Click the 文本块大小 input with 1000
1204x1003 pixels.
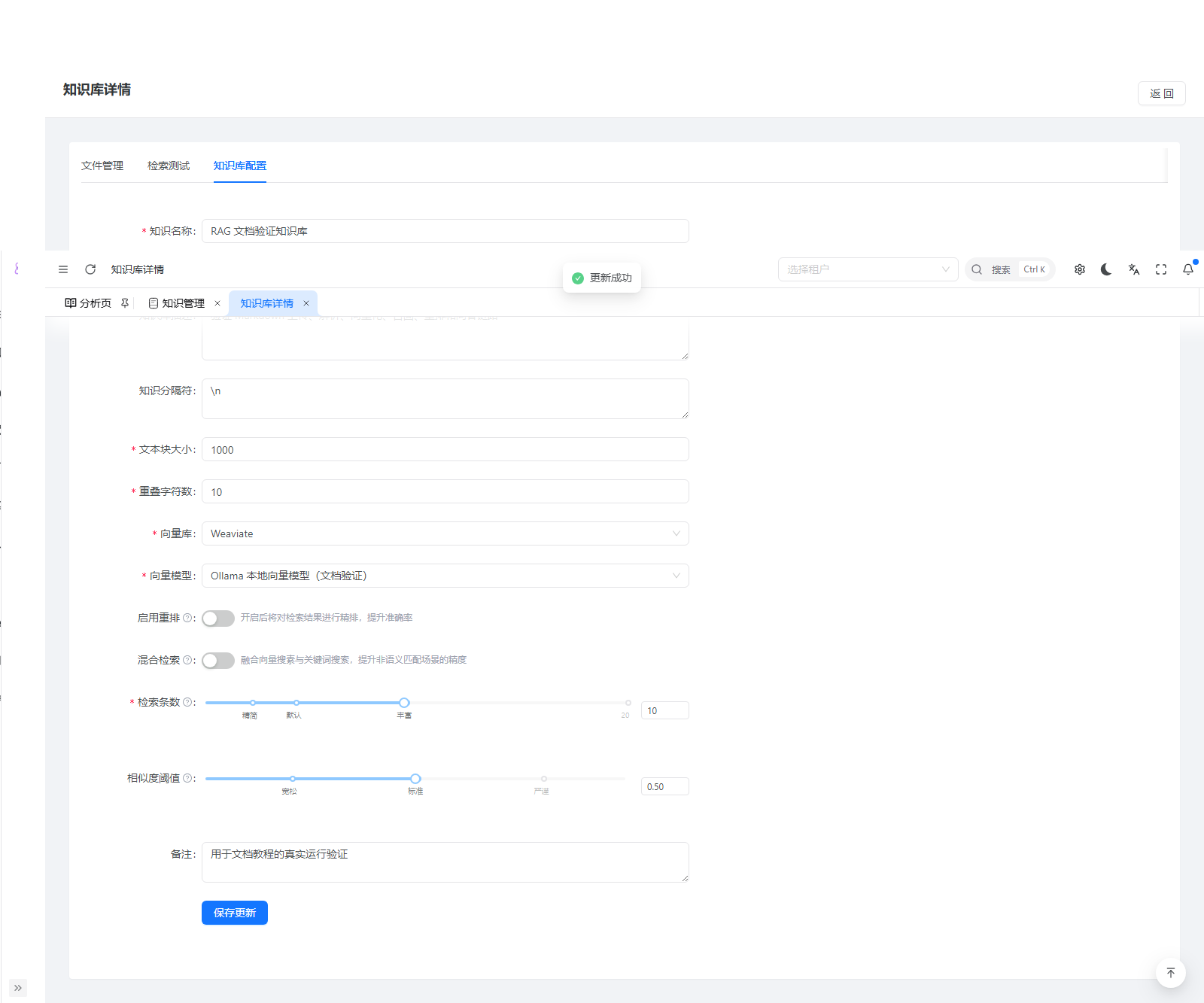click(x=445, y=449)
